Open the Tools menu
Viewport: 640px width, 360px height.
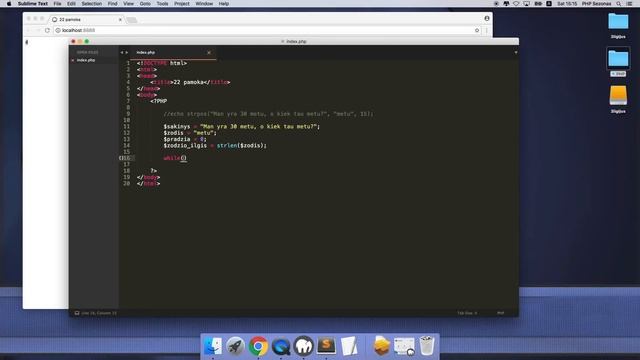point(162,4)
